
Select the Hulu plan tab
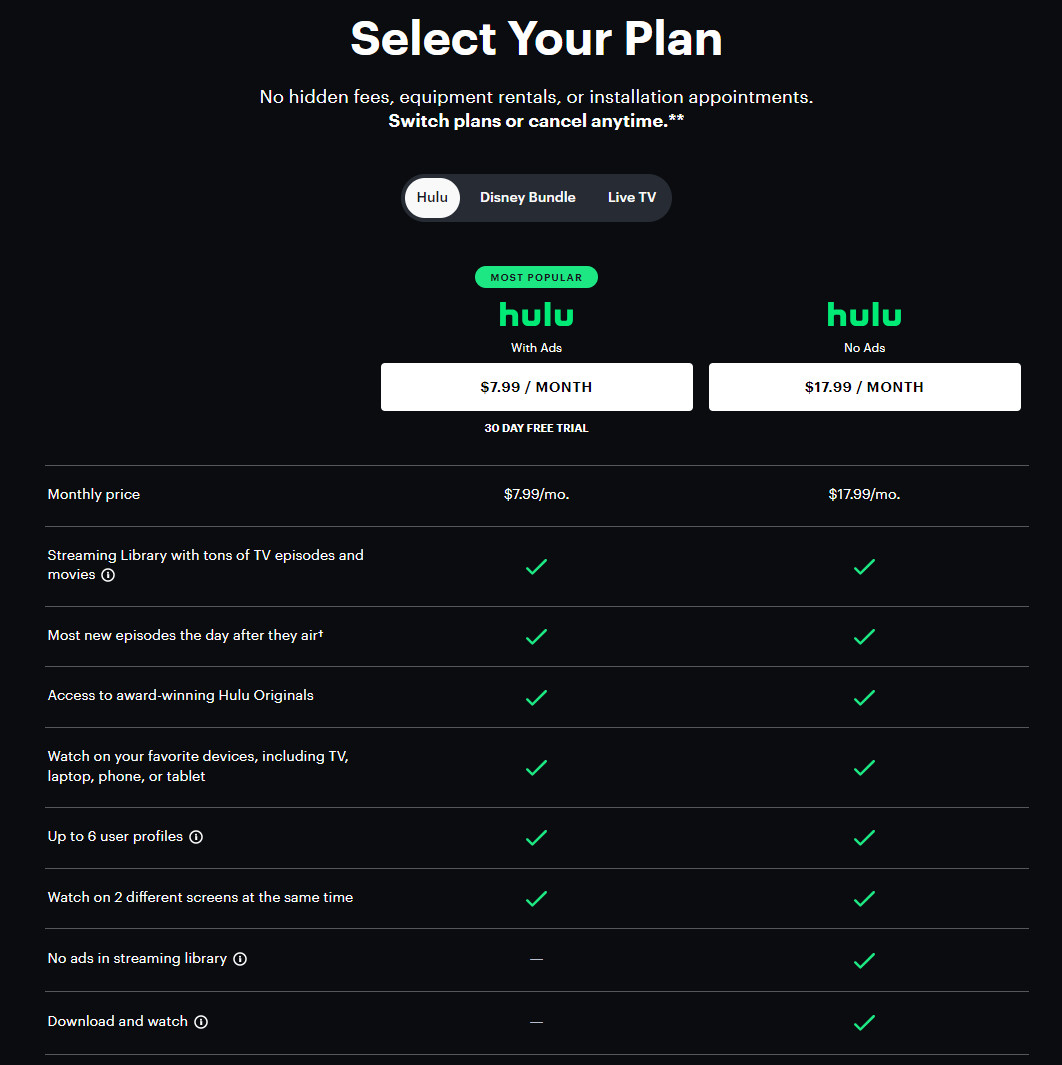click(432, 197)
